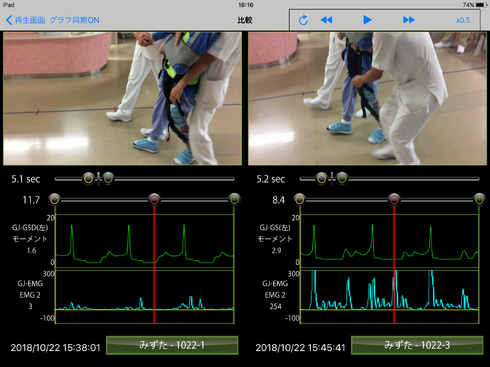Tap the left EMG 2 value 3
The height and width of the screenshot is (367, 490).
pyautogui.click(x=30, y=306)
